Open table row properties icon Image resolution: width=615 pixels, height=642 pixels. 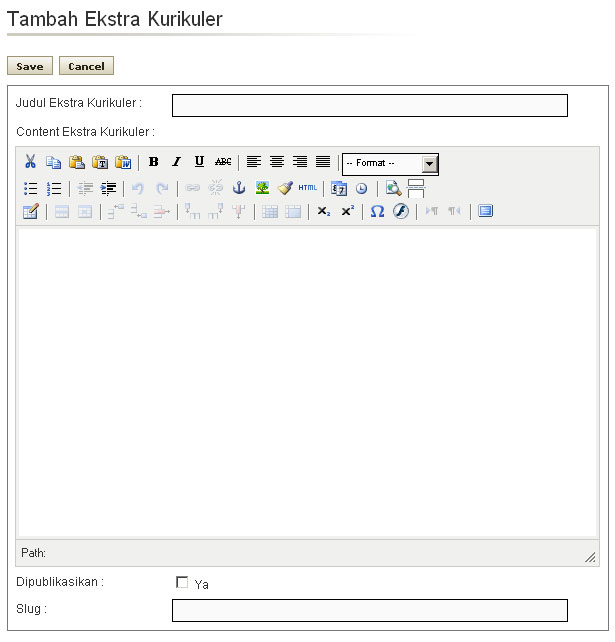[x=62, y=212]
